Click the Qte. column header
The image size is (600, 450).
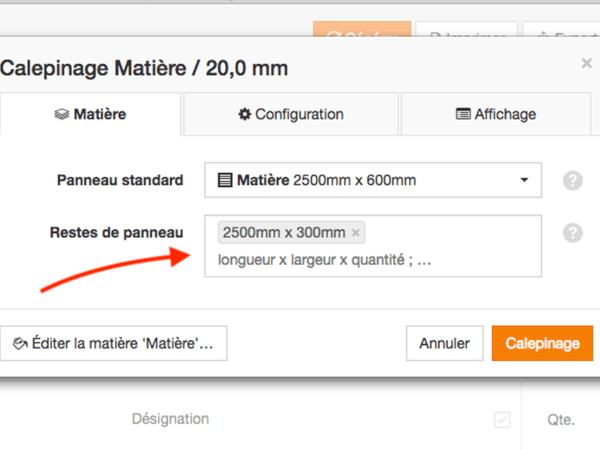coord(560,420)
